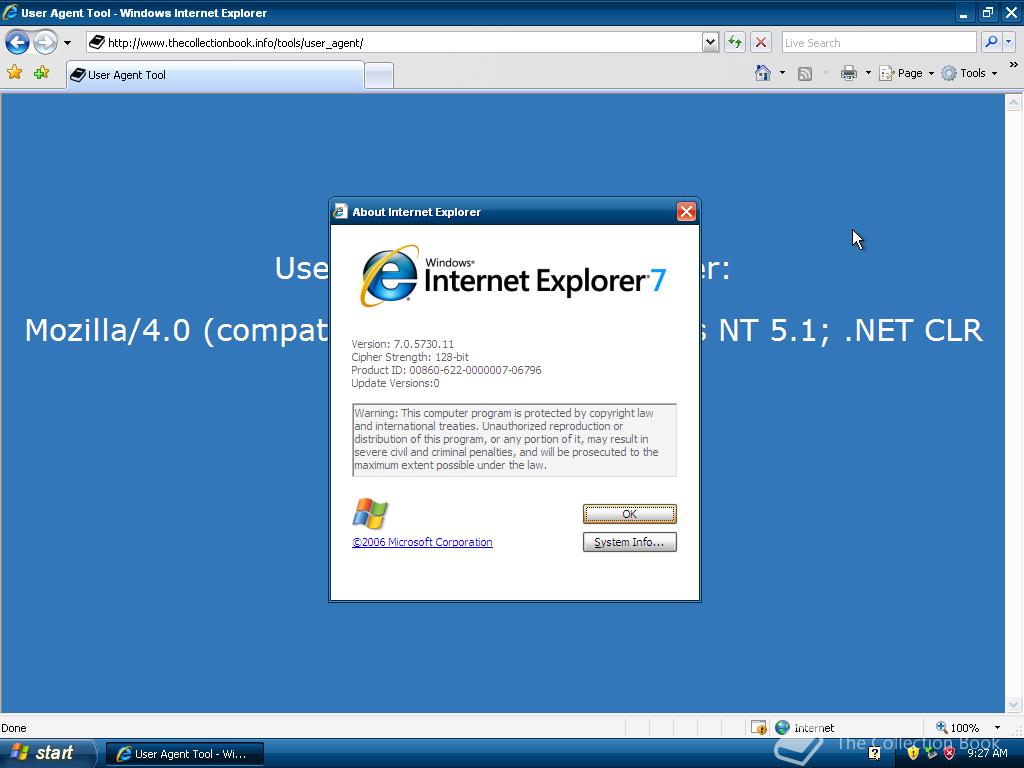1024x768 pixels.
Task: Click the Add to Favorites icon
Action: tap(41, 72)
